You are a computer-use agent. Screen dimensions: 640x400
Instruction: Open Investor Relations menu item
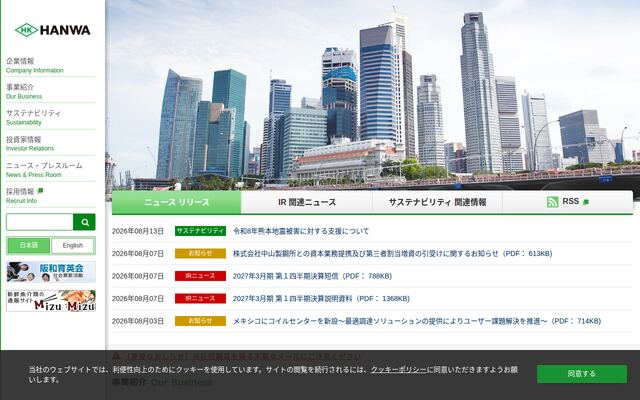(51, 144)
